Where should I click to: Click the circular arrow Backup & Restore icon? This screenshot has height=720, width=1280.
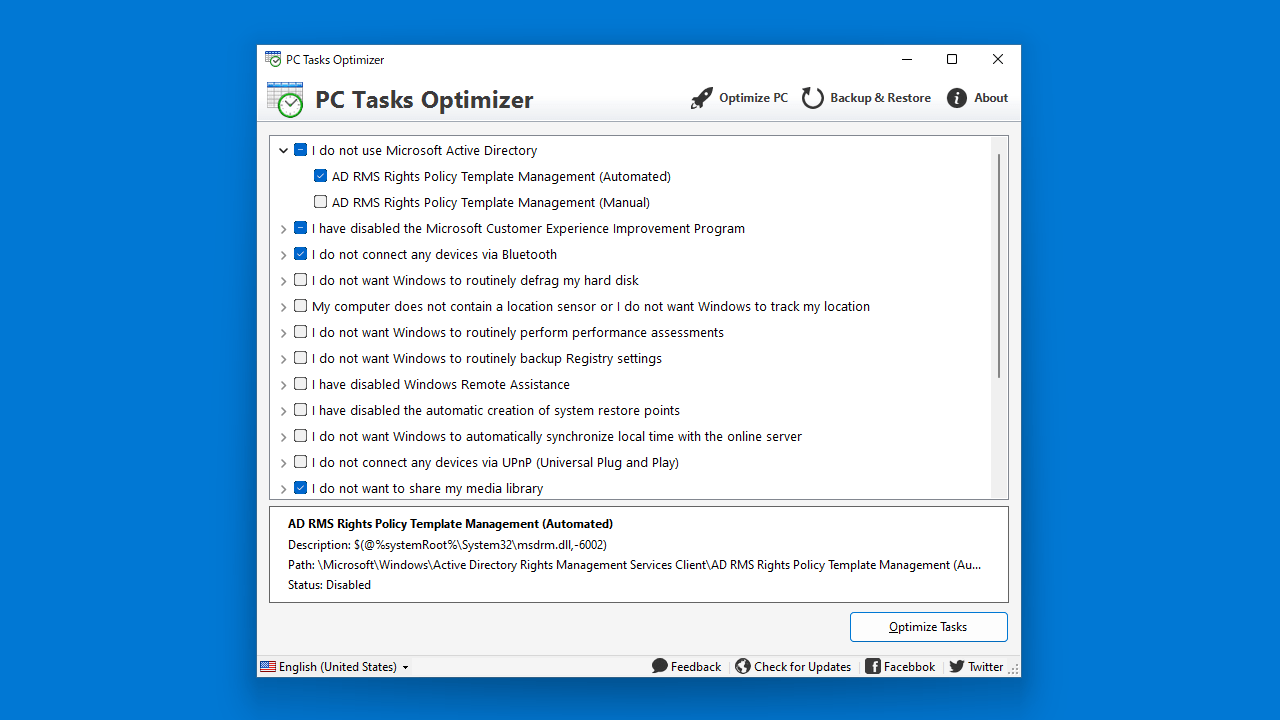click(x=813, y=98)
